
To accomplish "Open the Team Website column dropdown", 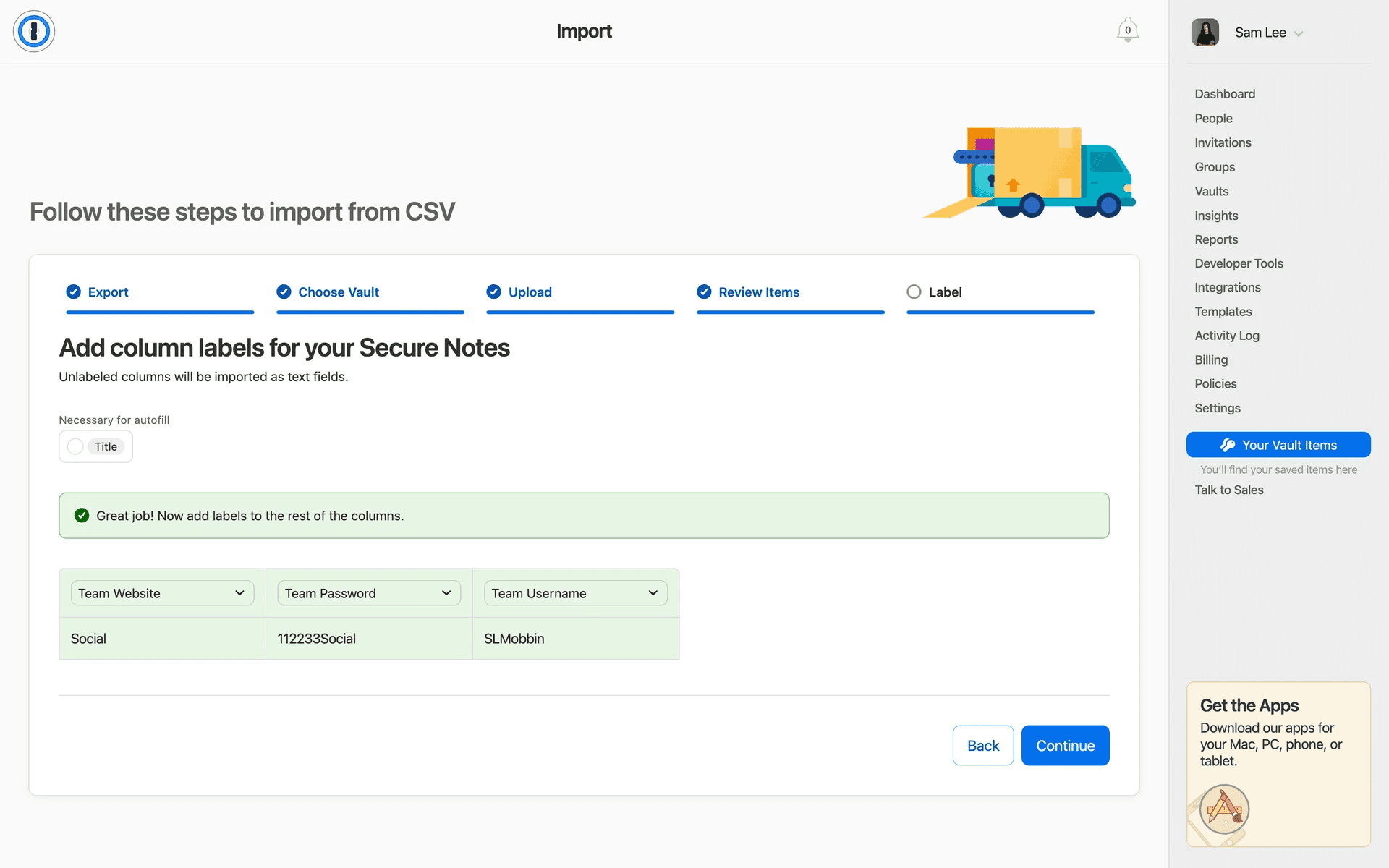I will click(162, 593).
